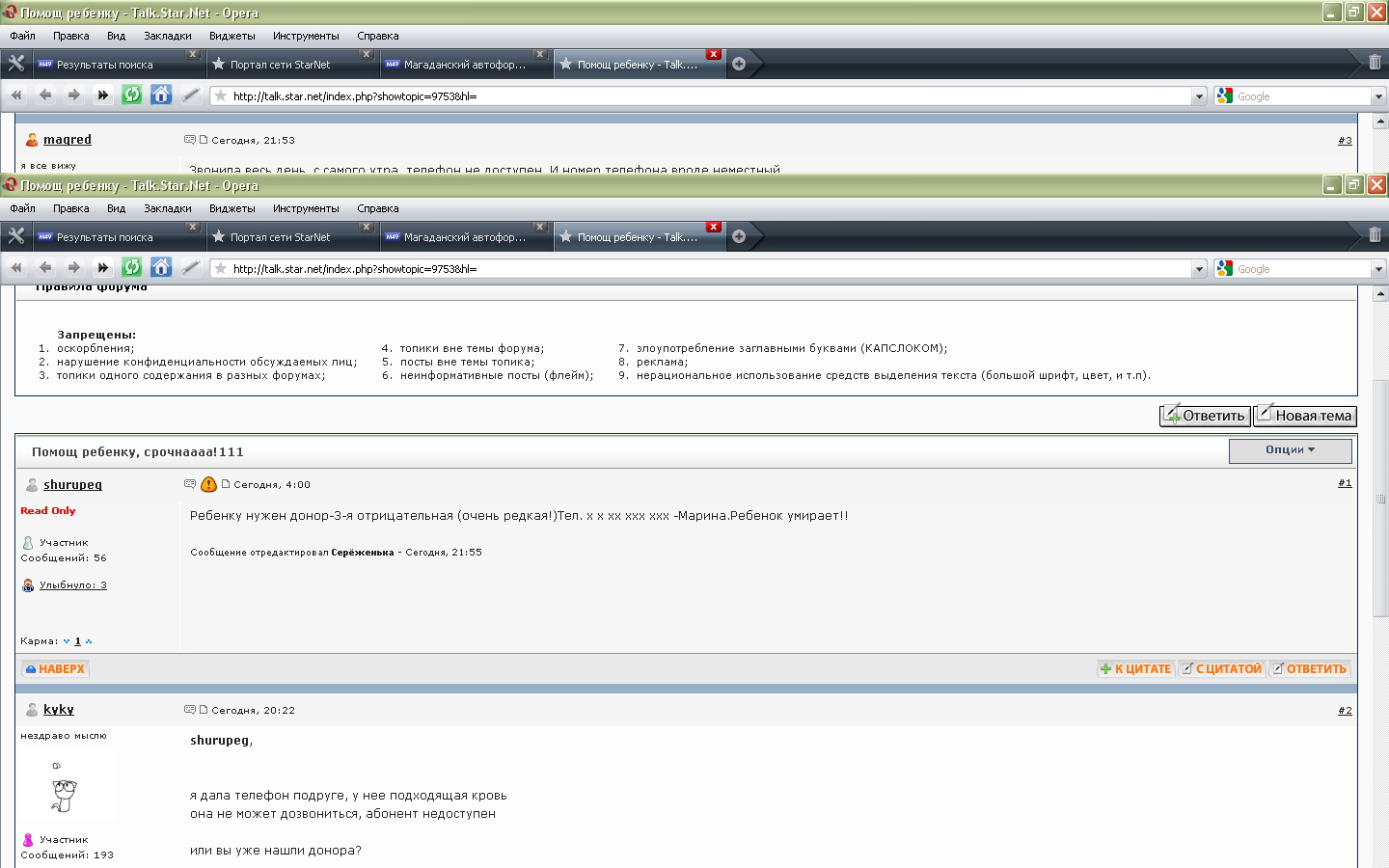Click the Home icon in lower Opera window
The height and width of the screenshot is (868, 1389).
click(x=161, y=267)
